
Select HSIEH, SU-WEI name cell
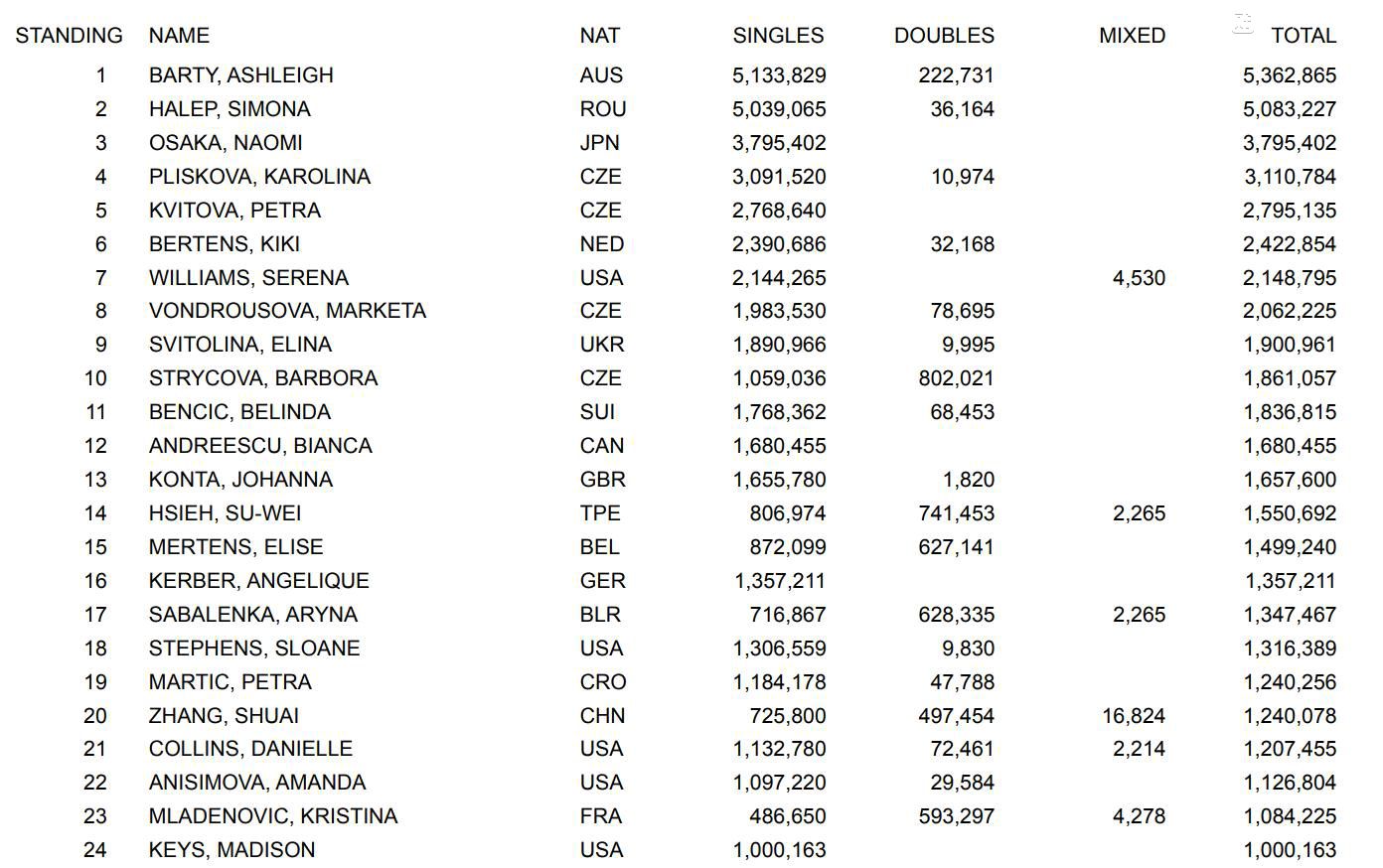coord(225,513)
